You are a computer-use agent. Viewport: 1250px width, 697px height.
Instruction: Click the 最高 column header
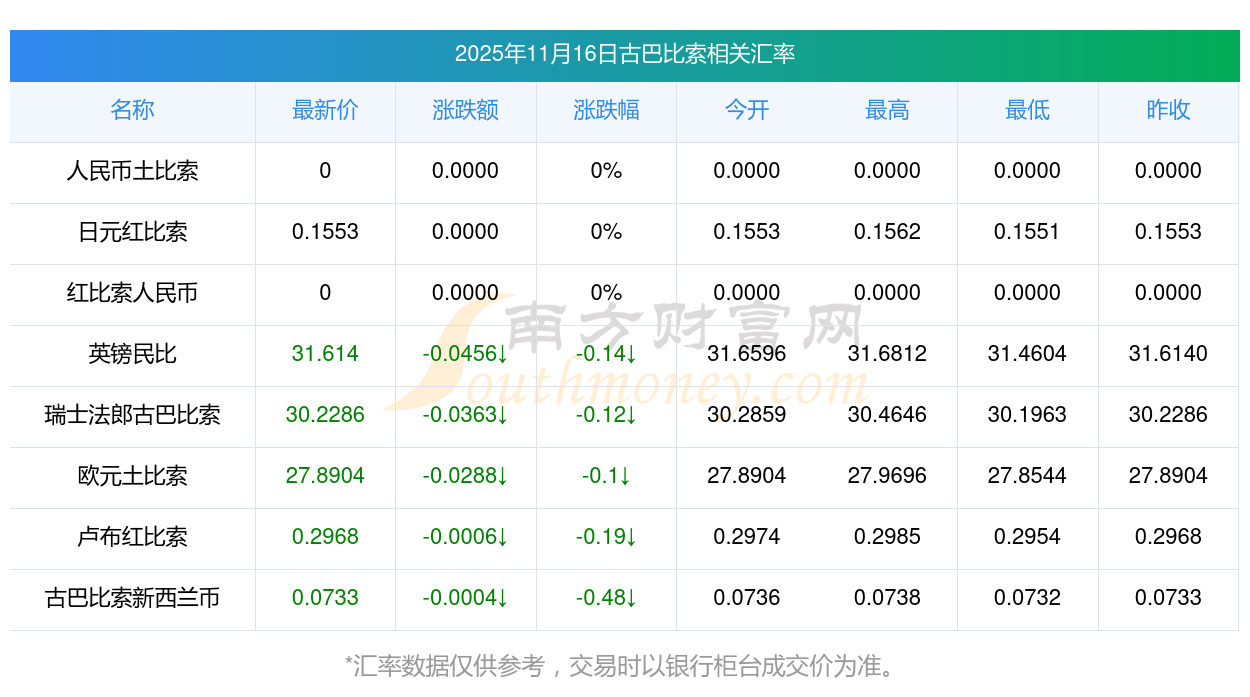click(x=887, y=111)
